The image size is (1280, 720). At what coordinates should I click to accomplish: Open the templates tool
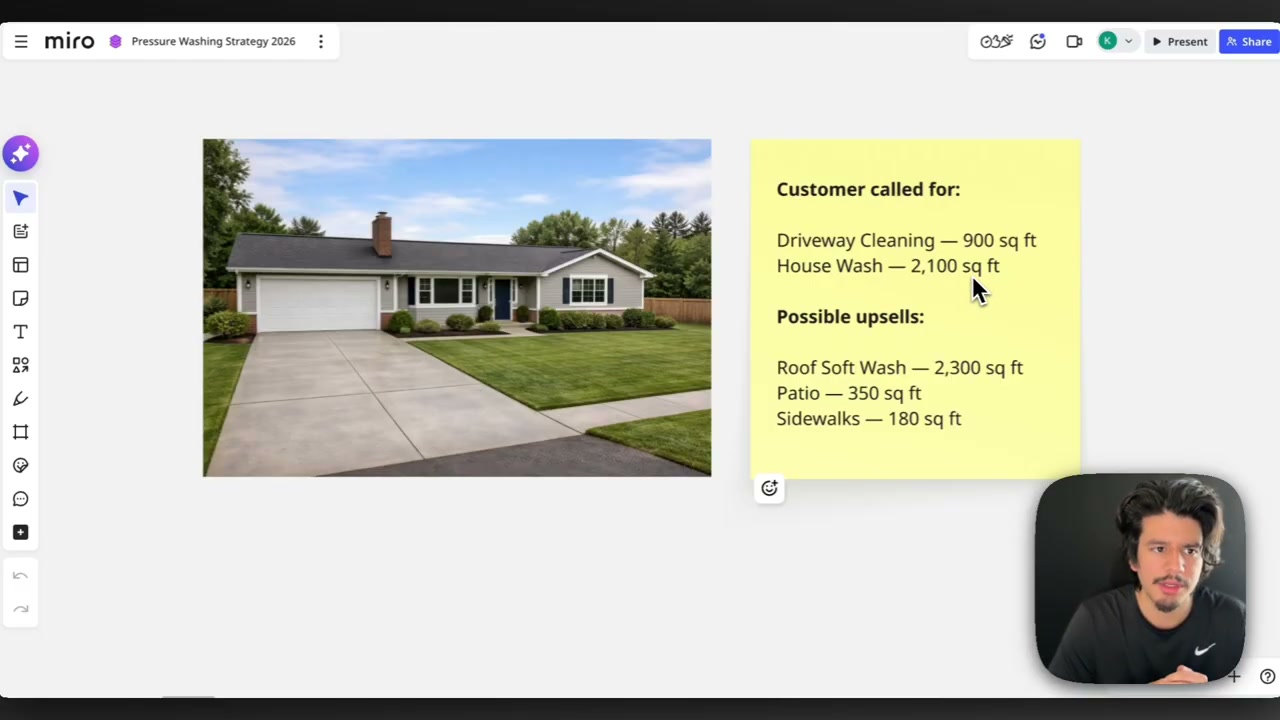(20, 265)
